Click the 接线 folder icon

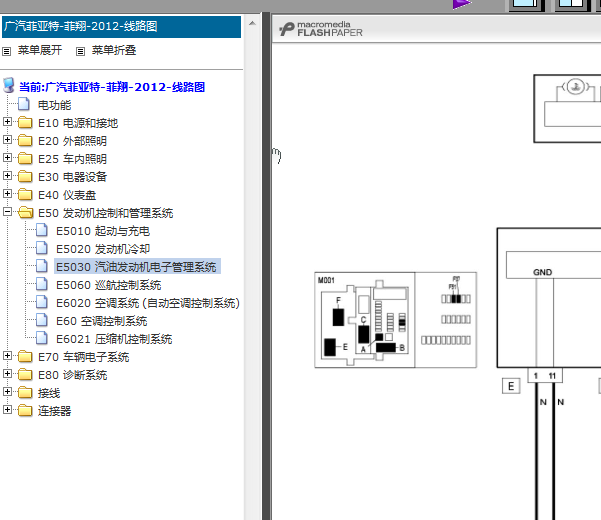click(x=25, y=393)
